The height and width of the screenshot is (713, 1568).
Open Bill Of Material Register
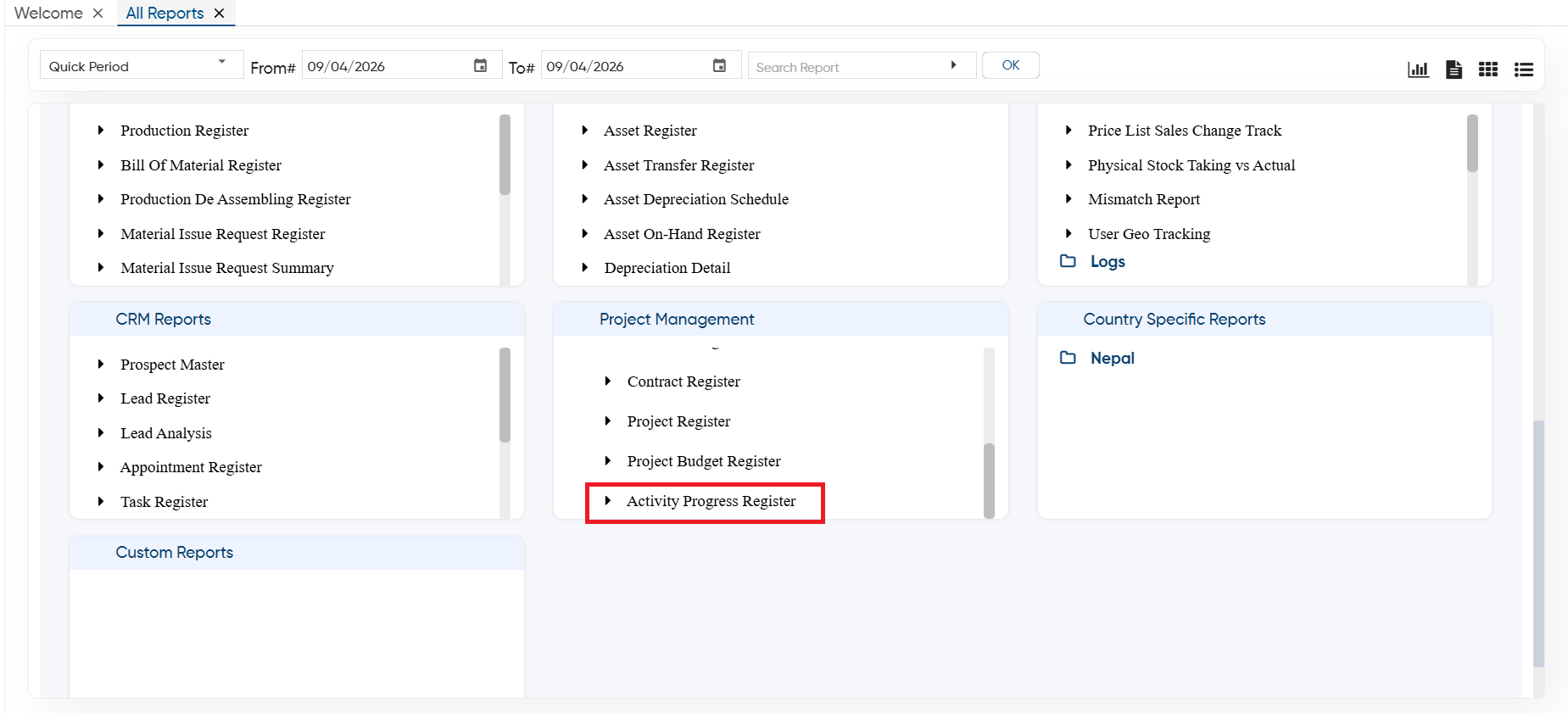pyautogui.click(x=201, y=165)
